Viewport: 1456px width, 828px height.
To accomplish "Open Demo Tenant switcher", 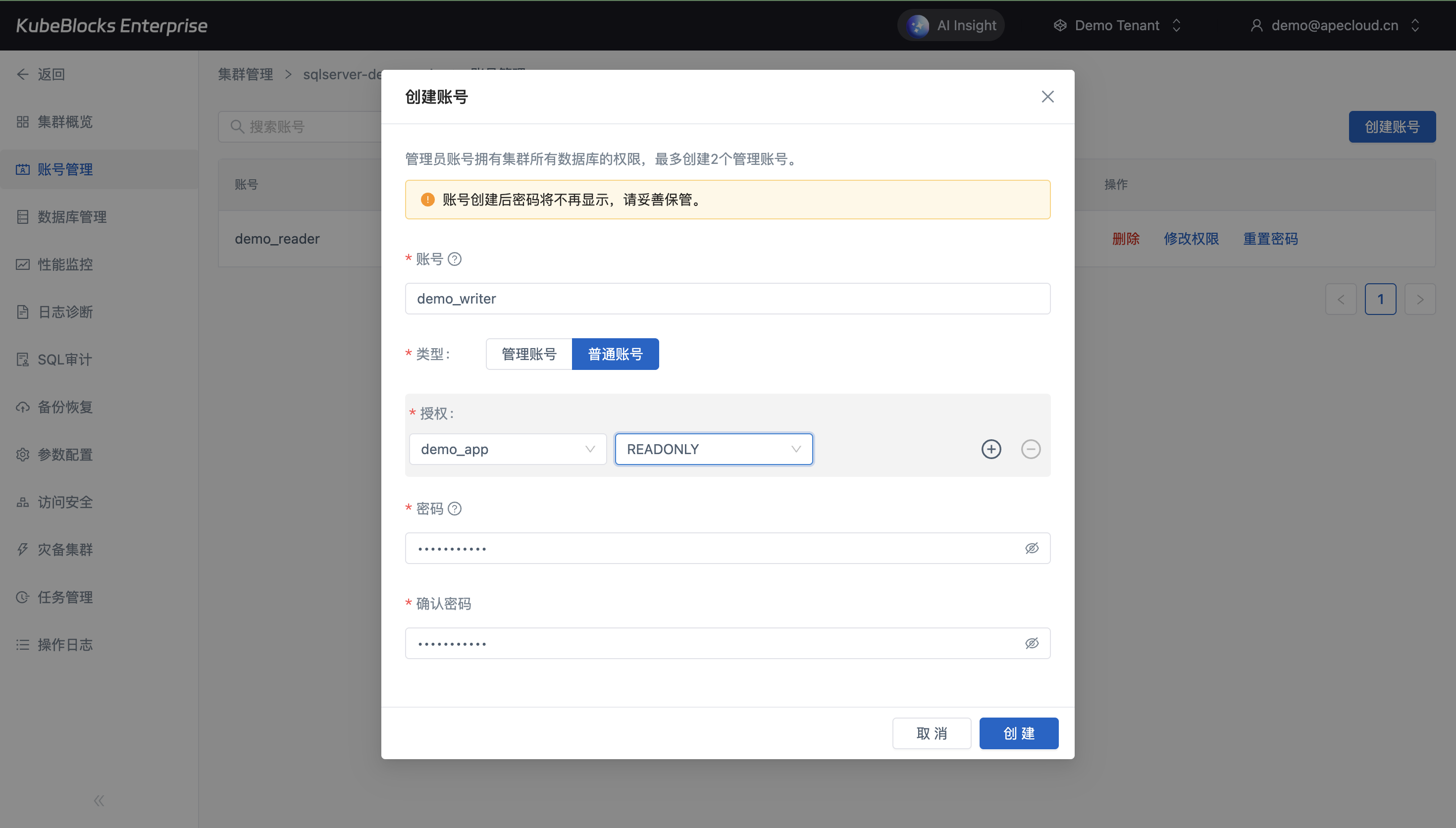I will (1117, 26).
